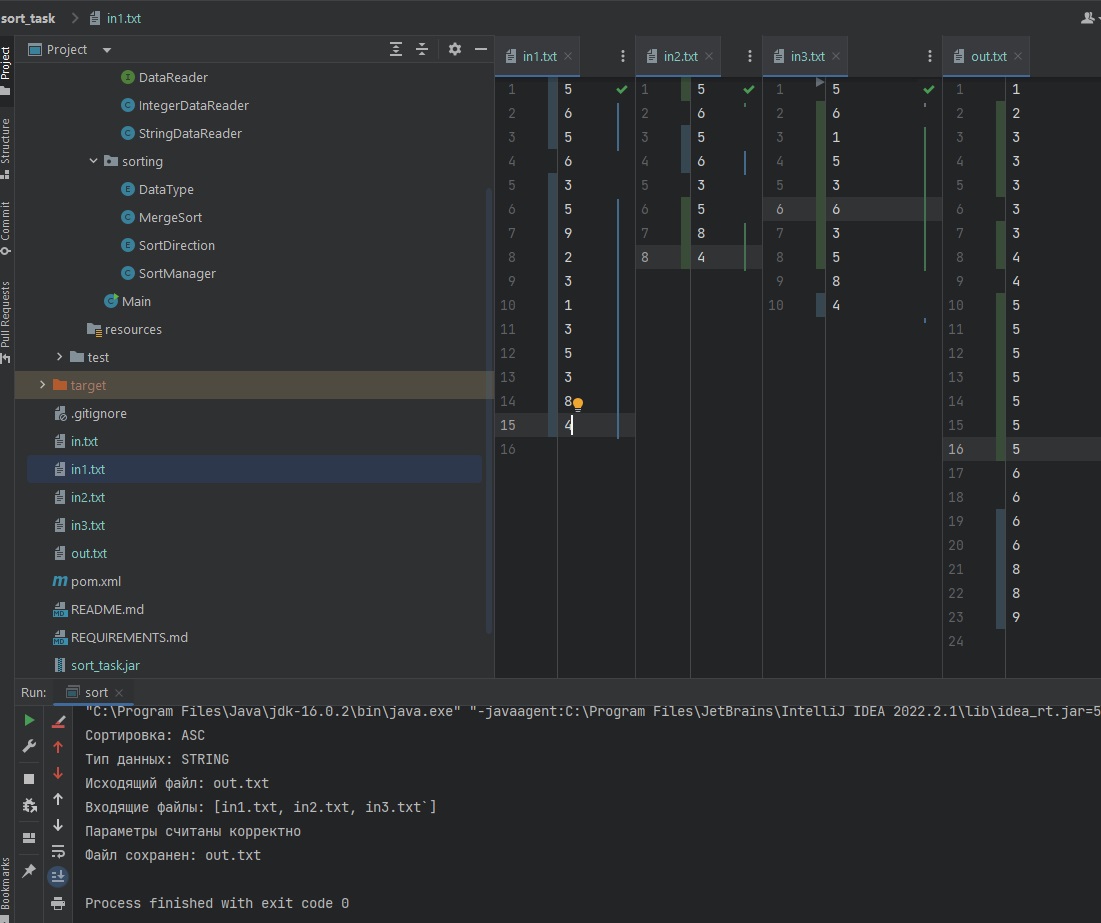Select the .gitignore file
The height and width of the screenshot is (923, 1101).
click(98, 414)
